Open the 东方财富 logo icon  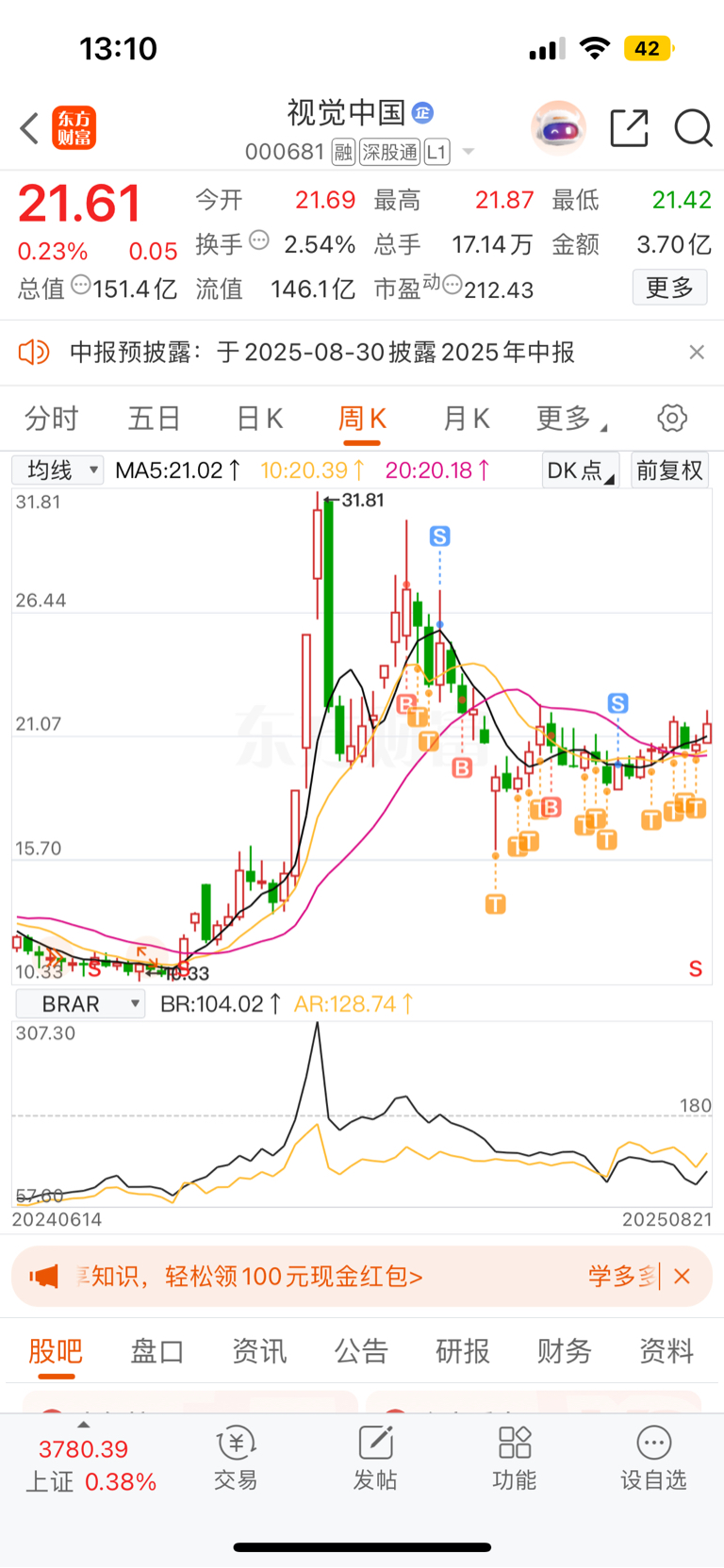coord(74,128)
